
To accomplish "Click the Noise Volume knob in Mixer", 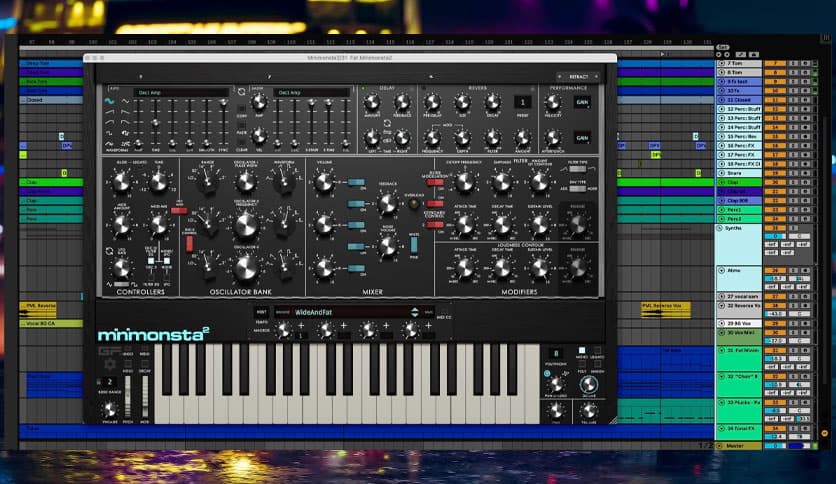I will (388, 246).
